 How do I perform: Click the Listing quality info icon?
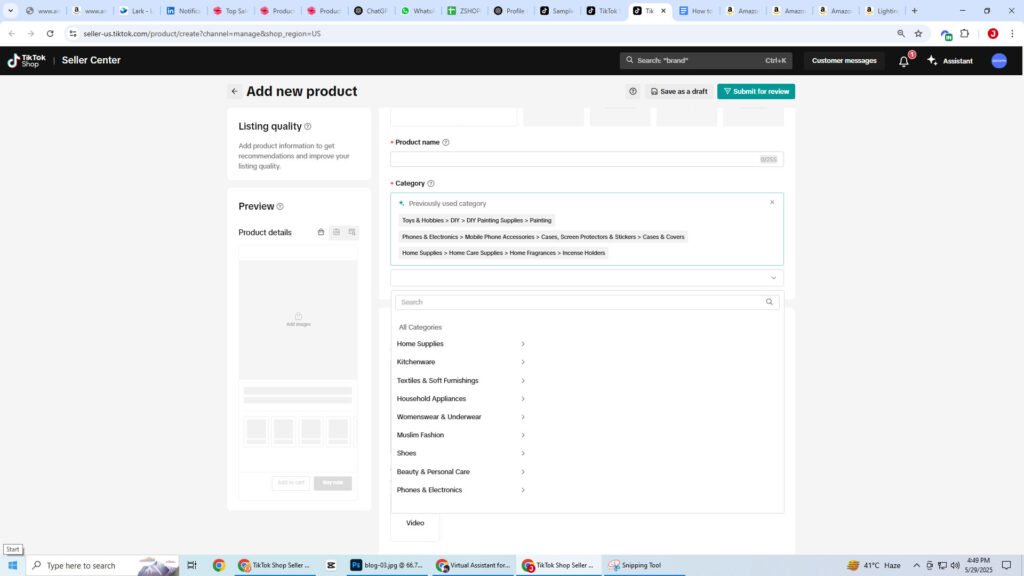(x=308, y=127)
